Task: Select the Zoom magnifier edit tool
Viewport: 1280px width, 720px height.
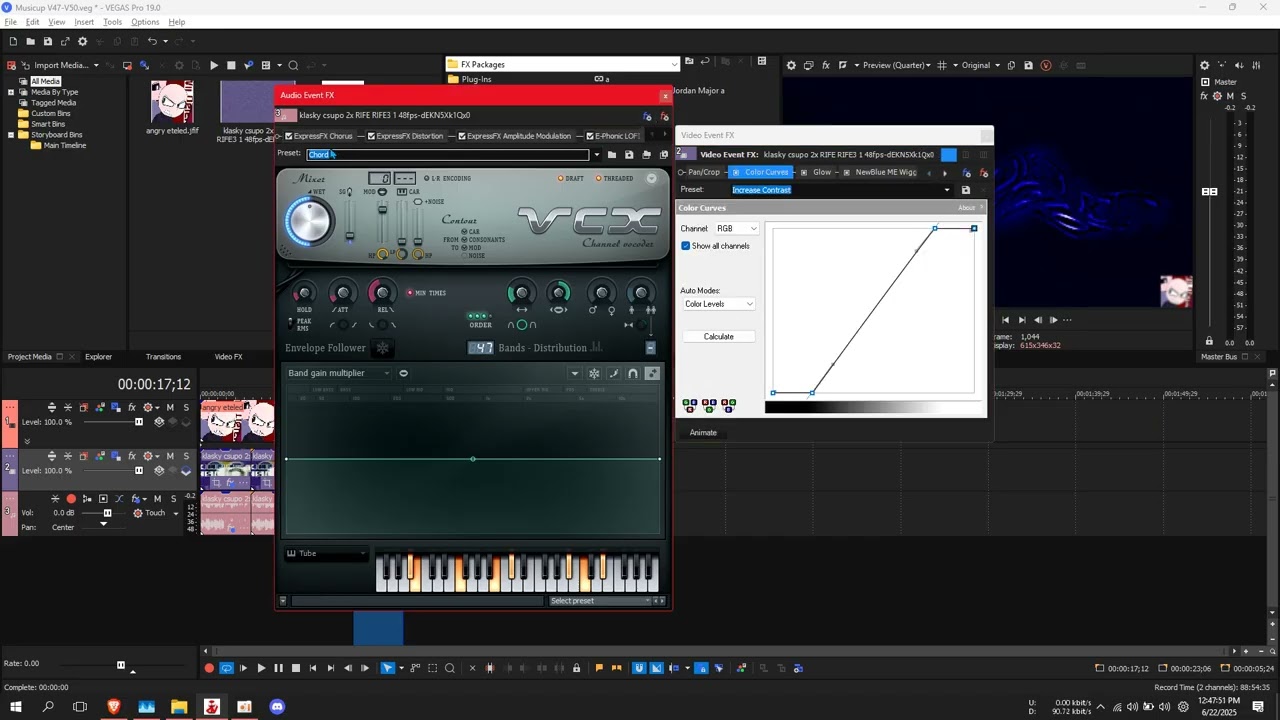Action: point(450,668)
